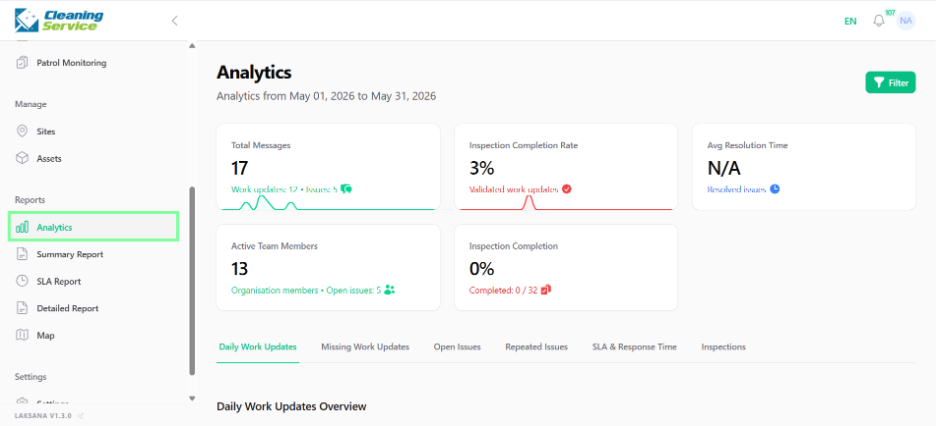
Task: Click the Sites location pin icon
Action: coord(22,131)
